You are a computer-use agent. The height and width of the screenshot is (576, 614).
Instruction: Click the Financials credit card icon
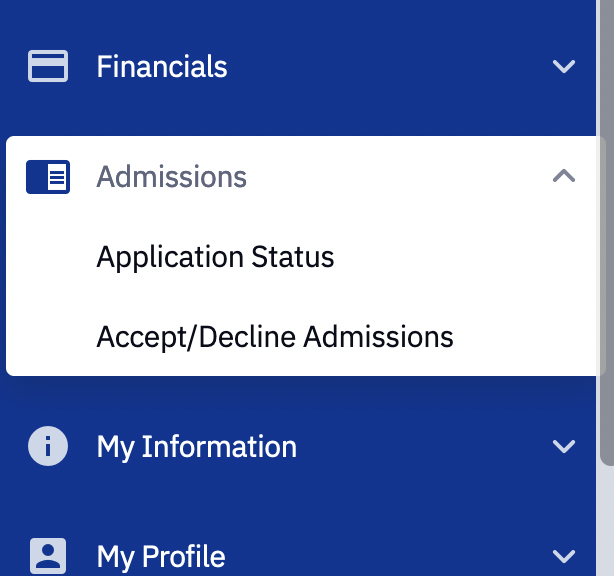(48, 67)
